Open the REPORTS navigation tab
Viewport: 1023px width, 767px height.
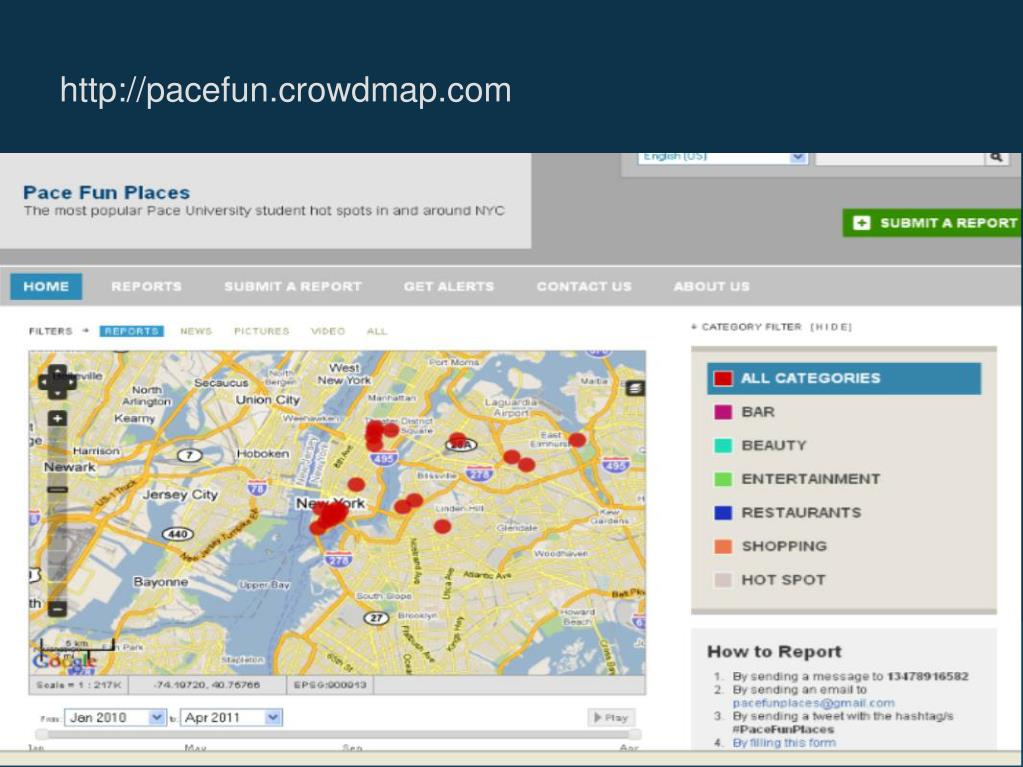point(146,286)
